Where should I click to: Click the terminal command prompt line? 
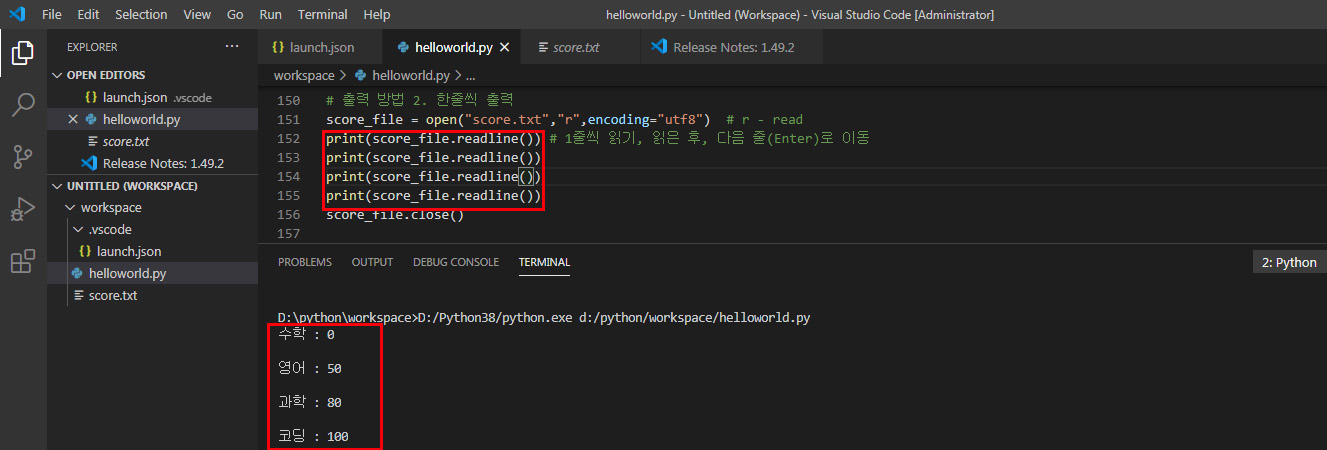544,318
